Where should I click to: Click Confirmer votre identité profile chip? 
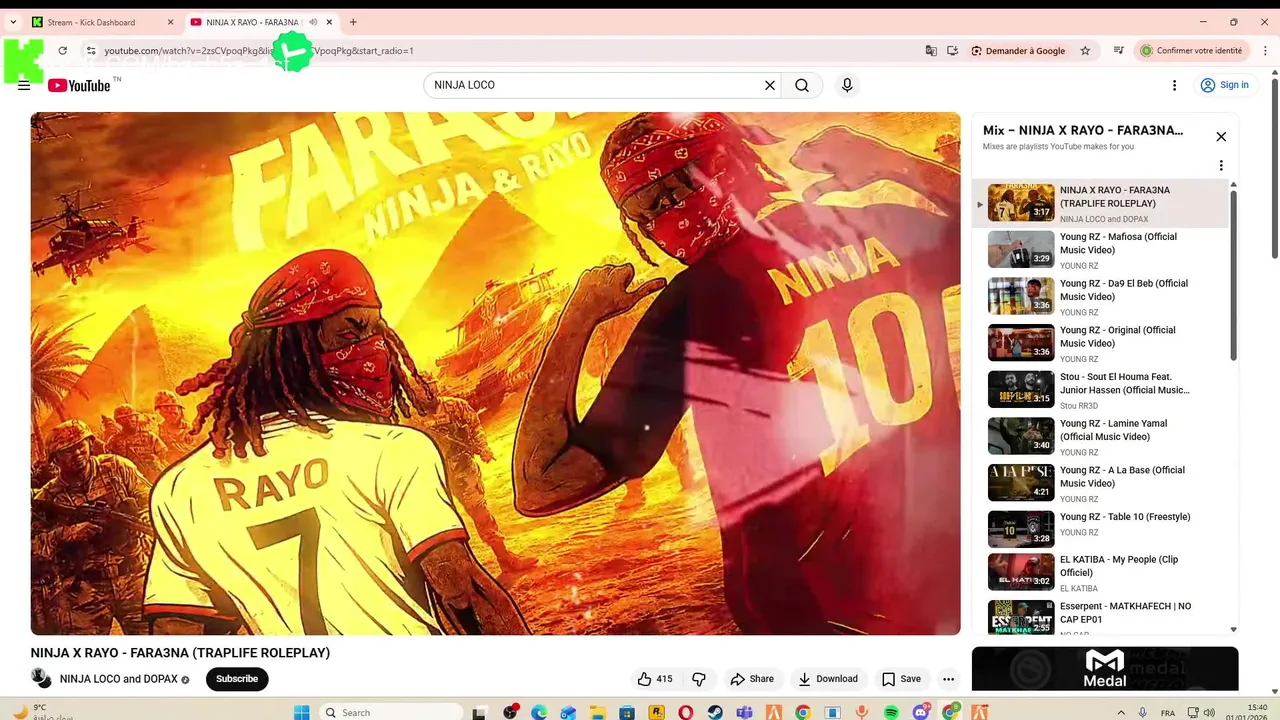coord(1192,51)
